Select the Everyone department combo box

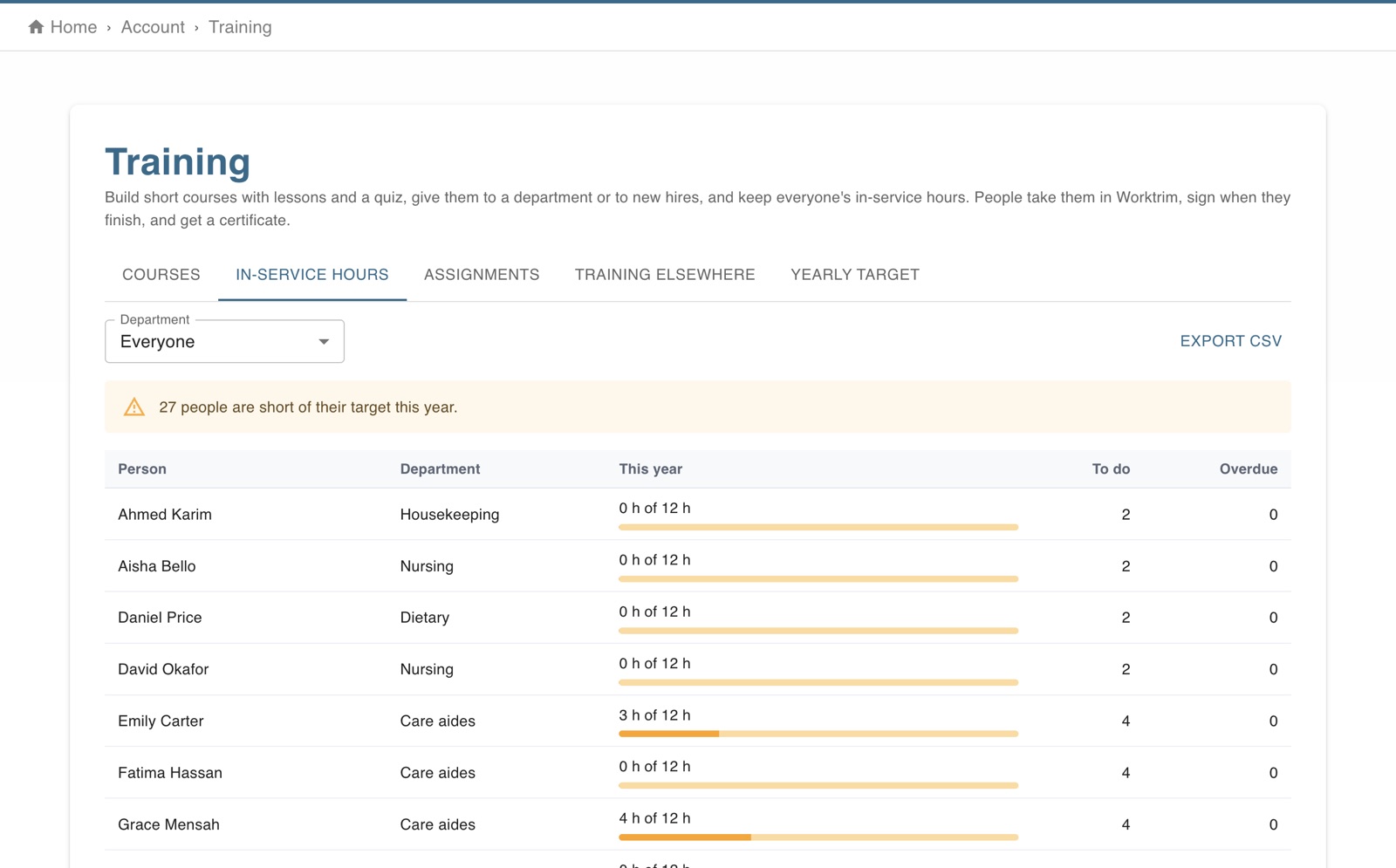(224, 341)
